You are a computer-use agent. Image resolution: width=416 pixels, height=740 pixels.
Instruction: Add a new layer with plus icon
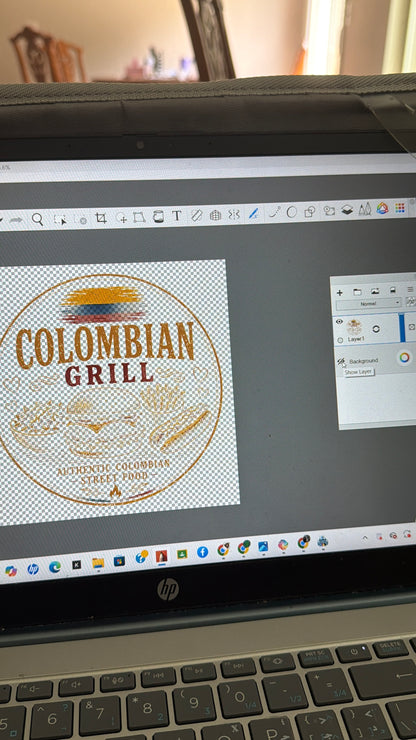point(340,293)
